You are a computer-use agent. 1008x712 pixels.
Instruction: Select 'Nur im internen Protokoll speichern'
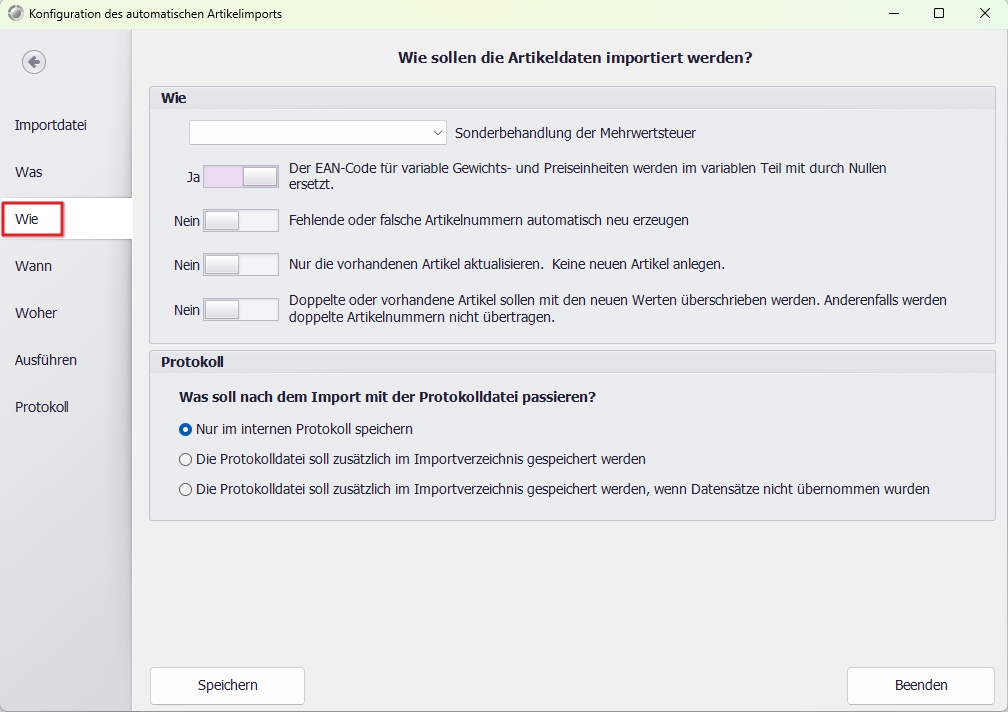coord(296,429)
